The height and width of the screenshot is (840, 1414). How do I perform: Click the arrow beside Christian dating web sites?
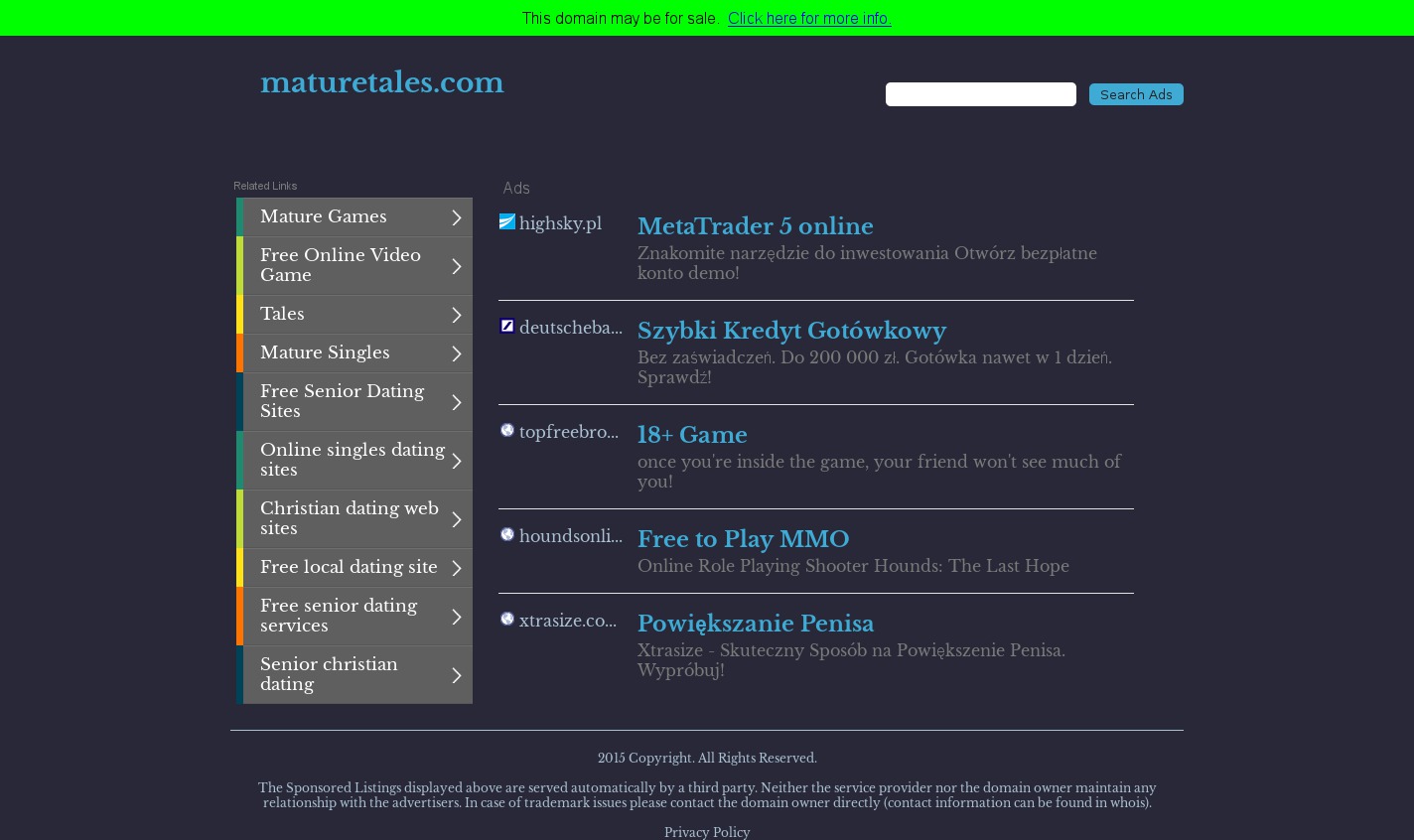pos(457,519)
